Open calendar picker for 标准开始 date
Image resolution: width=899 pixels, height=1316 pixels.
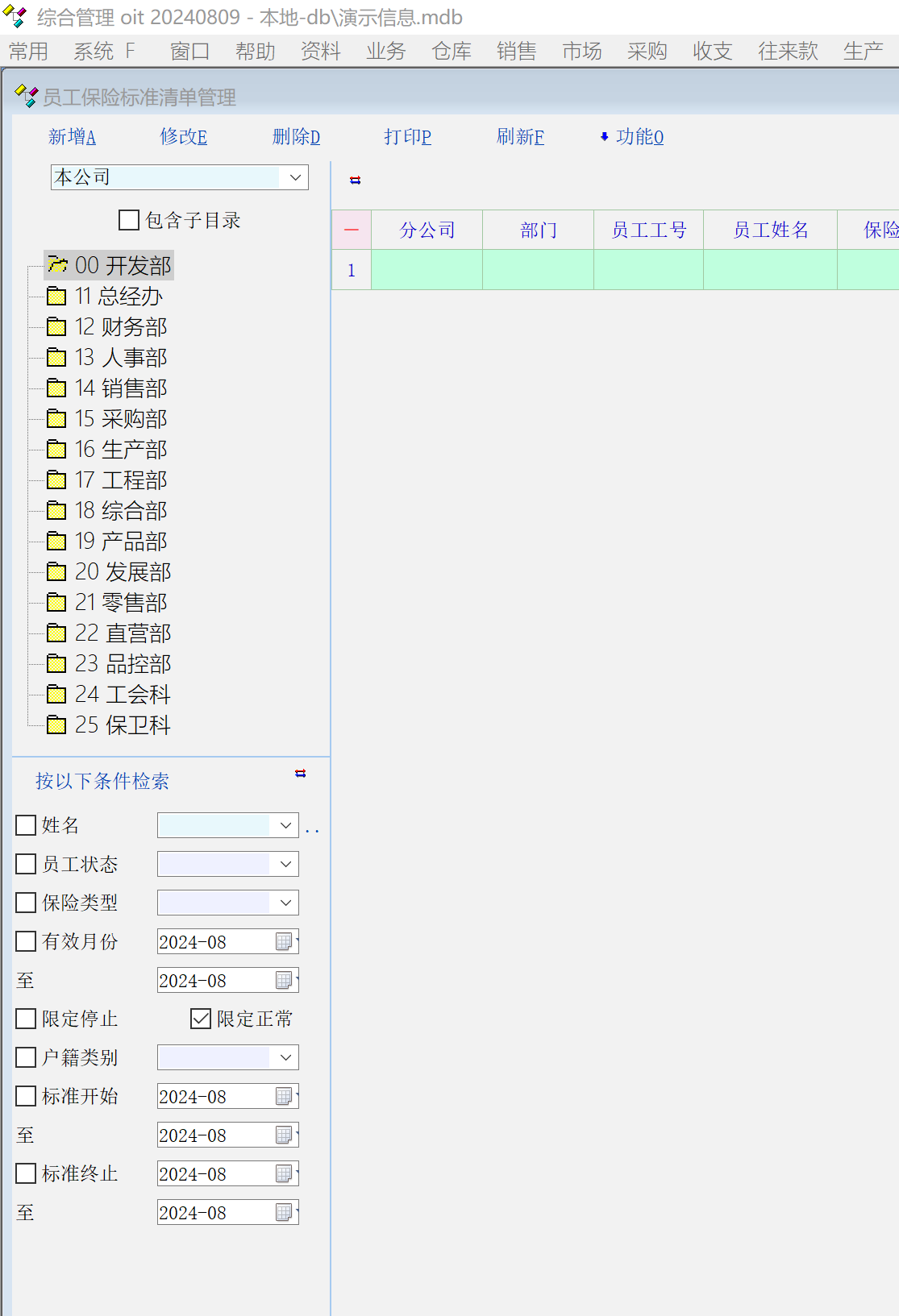click(x=284, y=1097)
